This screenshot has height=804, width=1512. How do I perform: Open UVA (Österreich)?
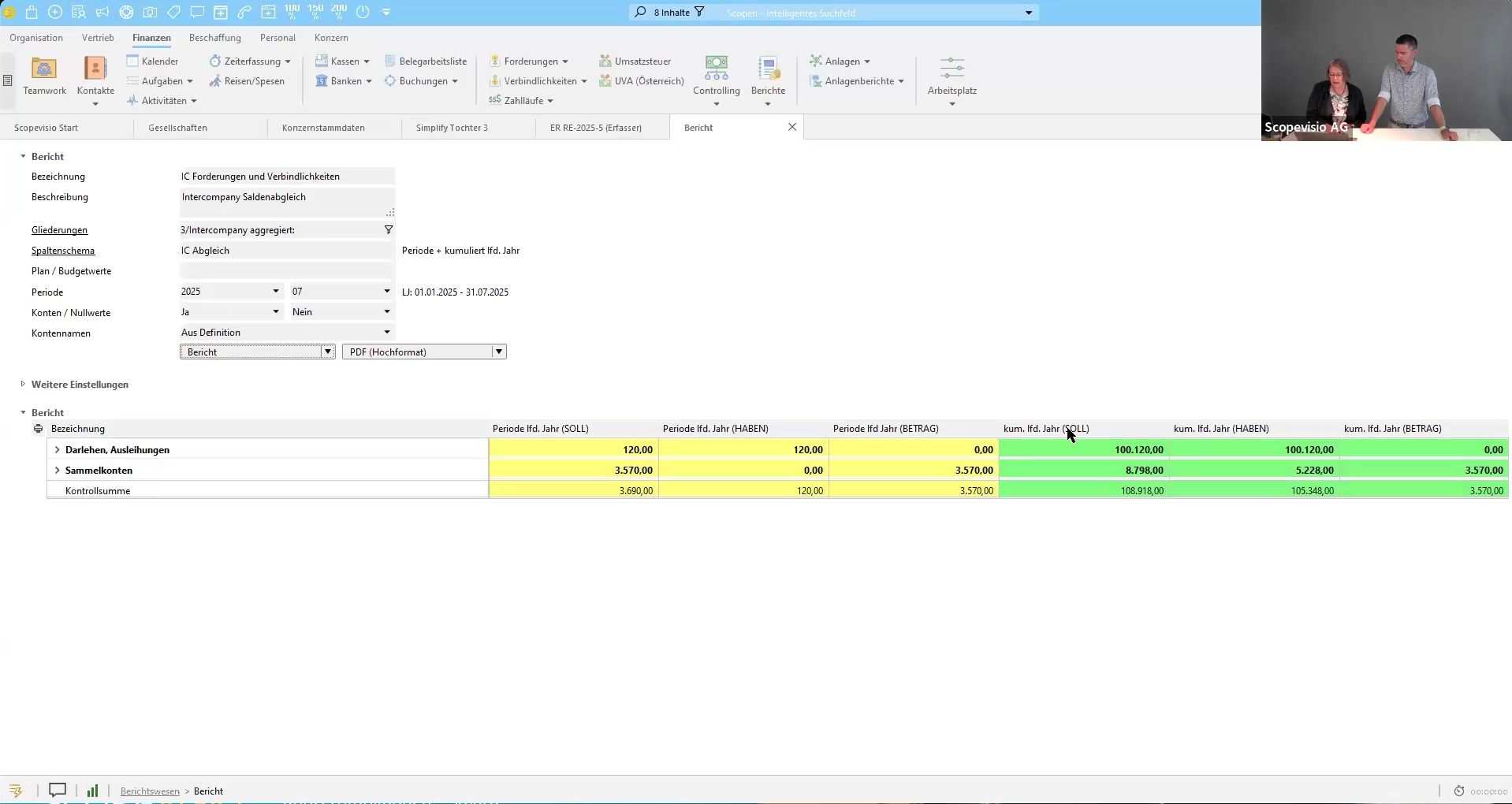(642, 81)
